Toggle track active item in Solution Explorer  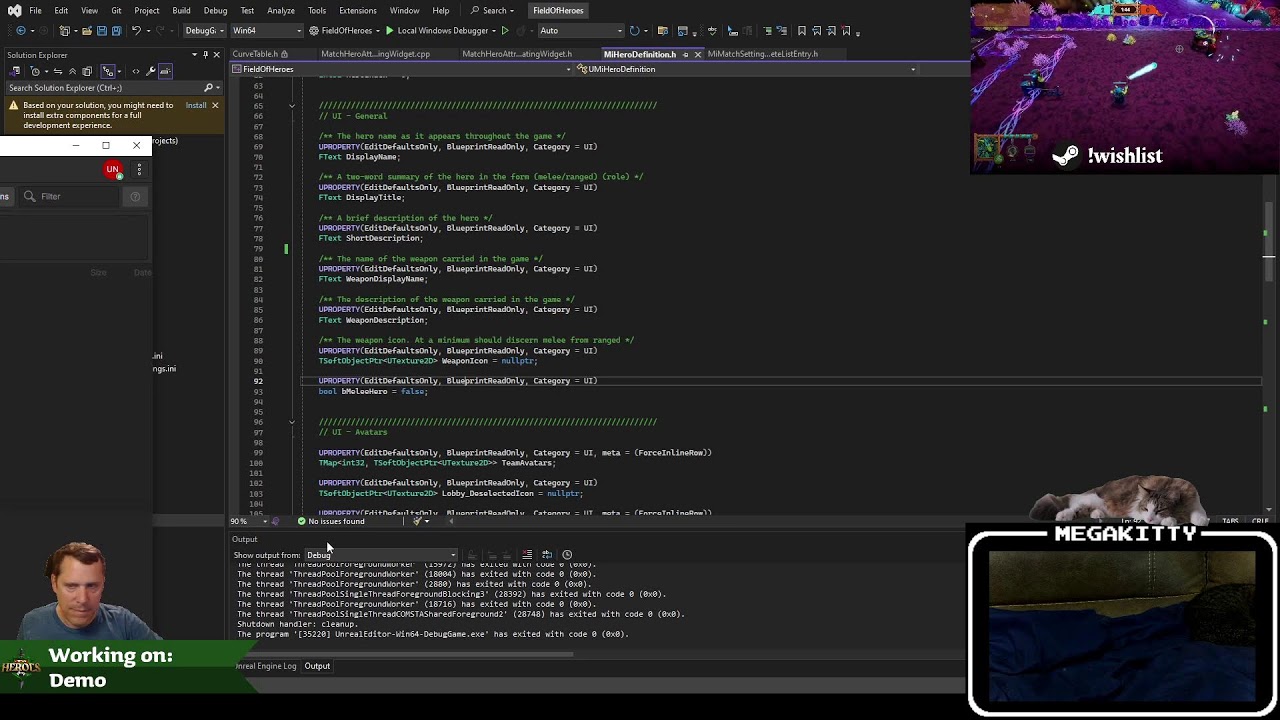click(x=108, y=71)
